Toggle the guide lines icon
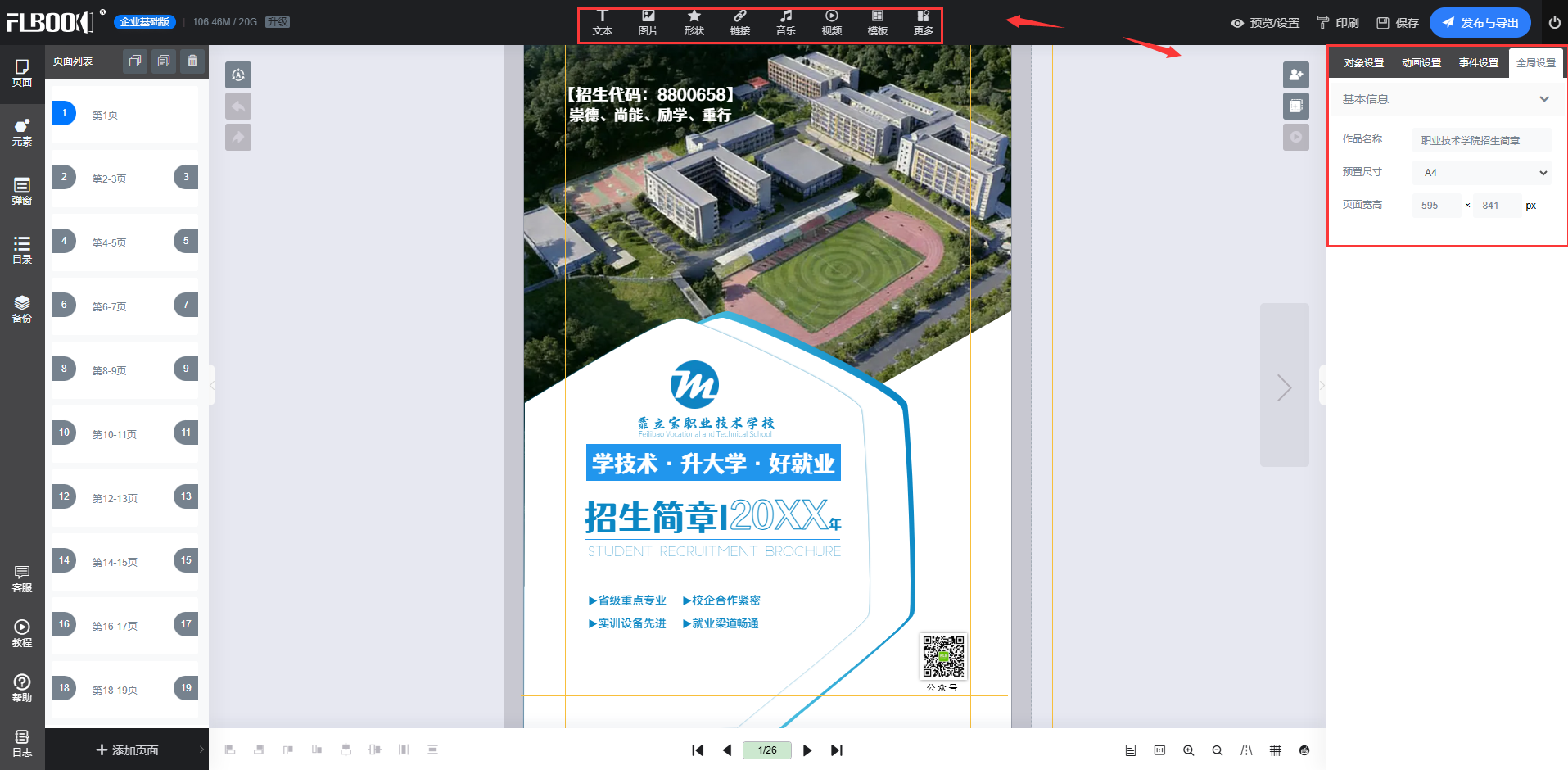The height and width of the screenshot is (770, 1568). tap(1246, 750)
